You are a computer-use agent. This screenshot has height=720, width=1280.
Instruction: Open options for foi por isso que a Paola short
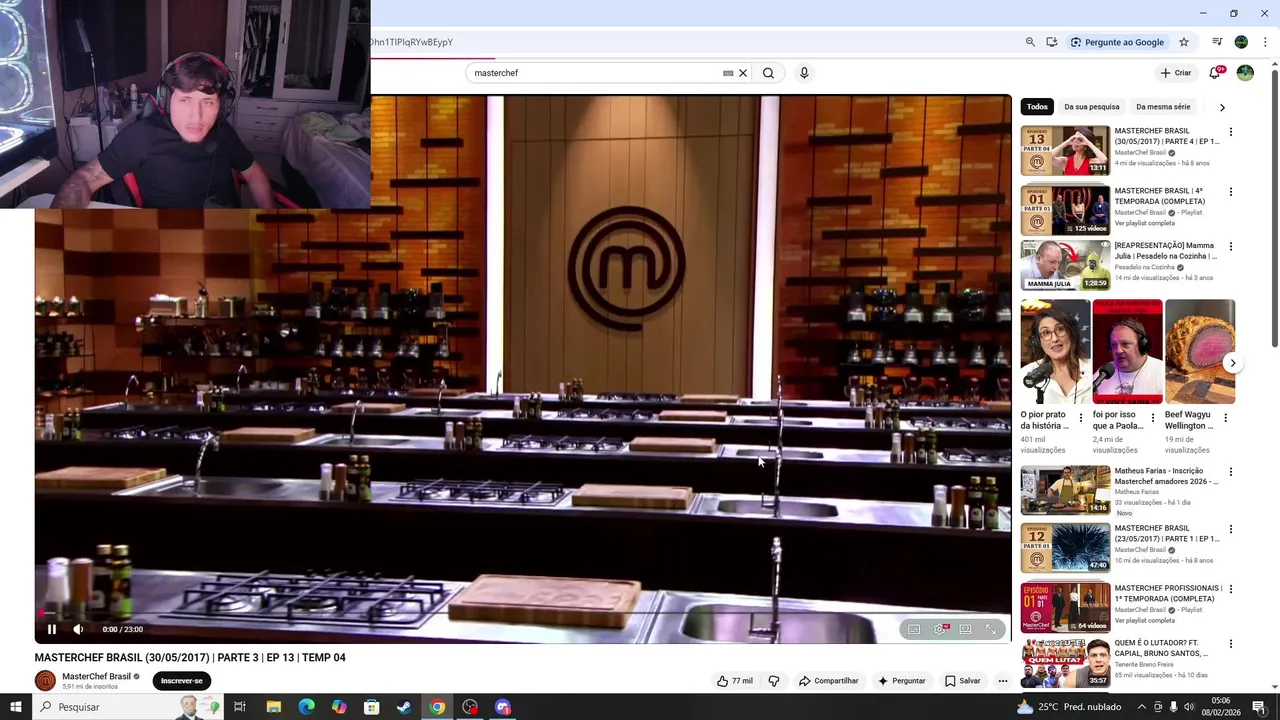click(1153, 417)
